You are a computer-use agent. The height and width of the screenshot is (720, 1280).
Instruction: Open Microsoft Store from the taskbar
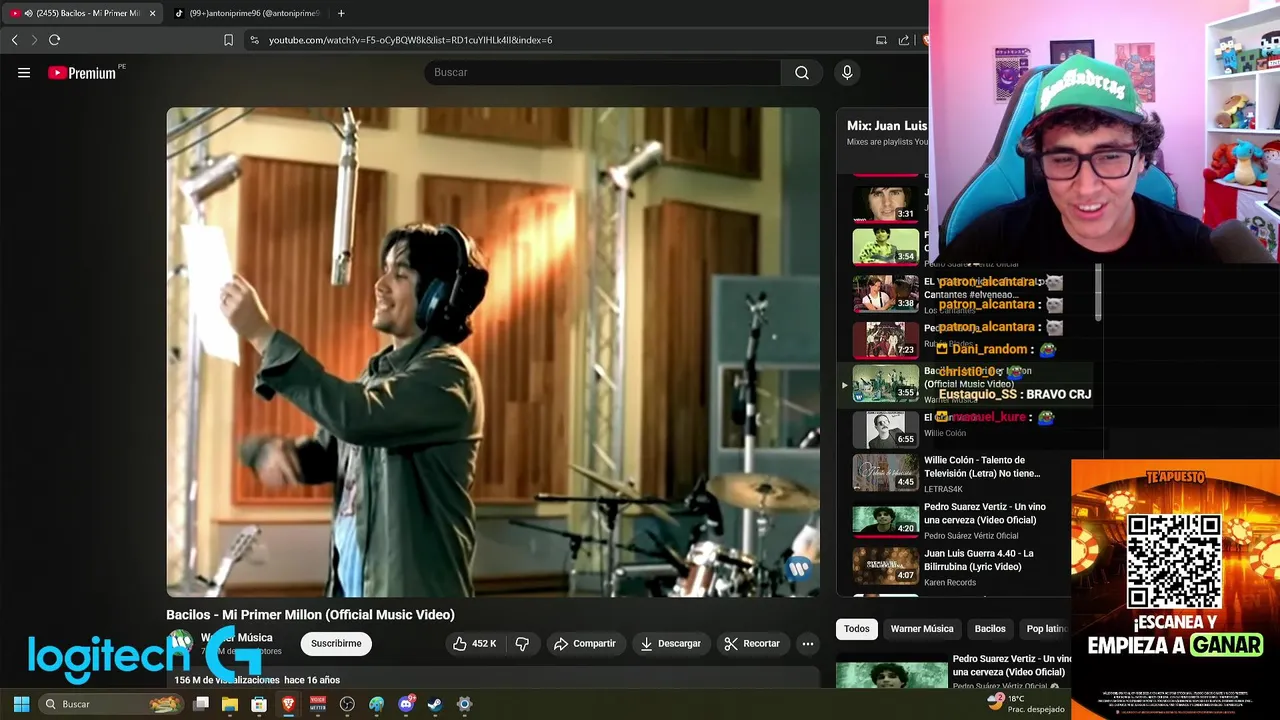click(x=259, y=704)
